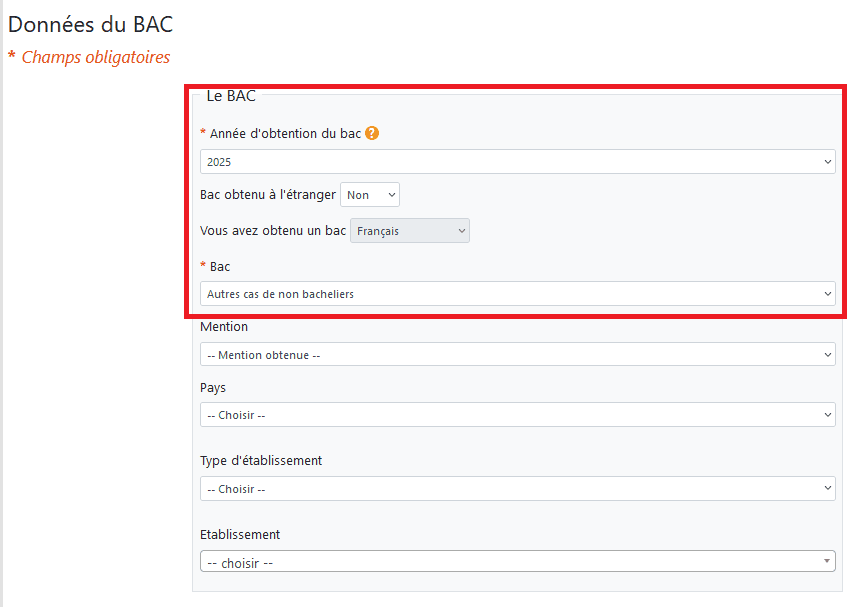Viewport: 866px width, 607px height.
Task: Click the Bac obtenu à l'étranger label
Action: (267, 195)
